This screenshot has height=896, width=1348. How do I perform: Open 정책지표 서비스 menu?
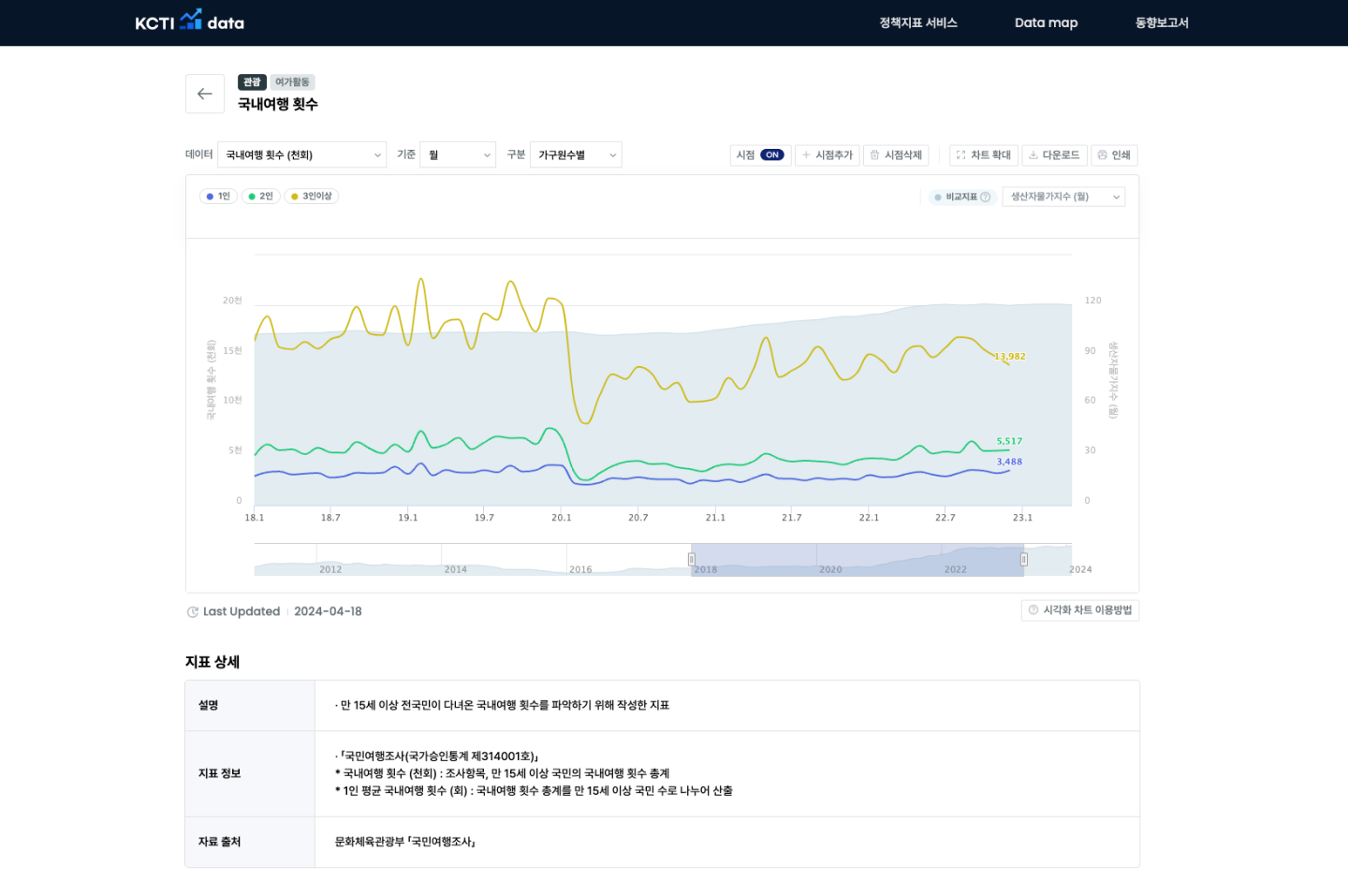917,22
